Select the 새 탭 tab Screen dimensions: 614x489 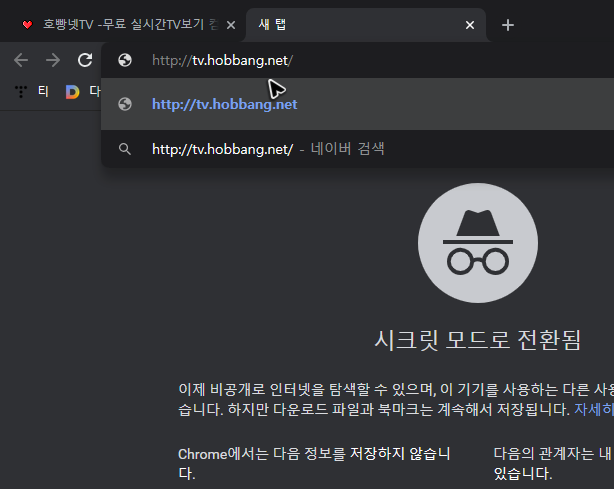[366, 25]
